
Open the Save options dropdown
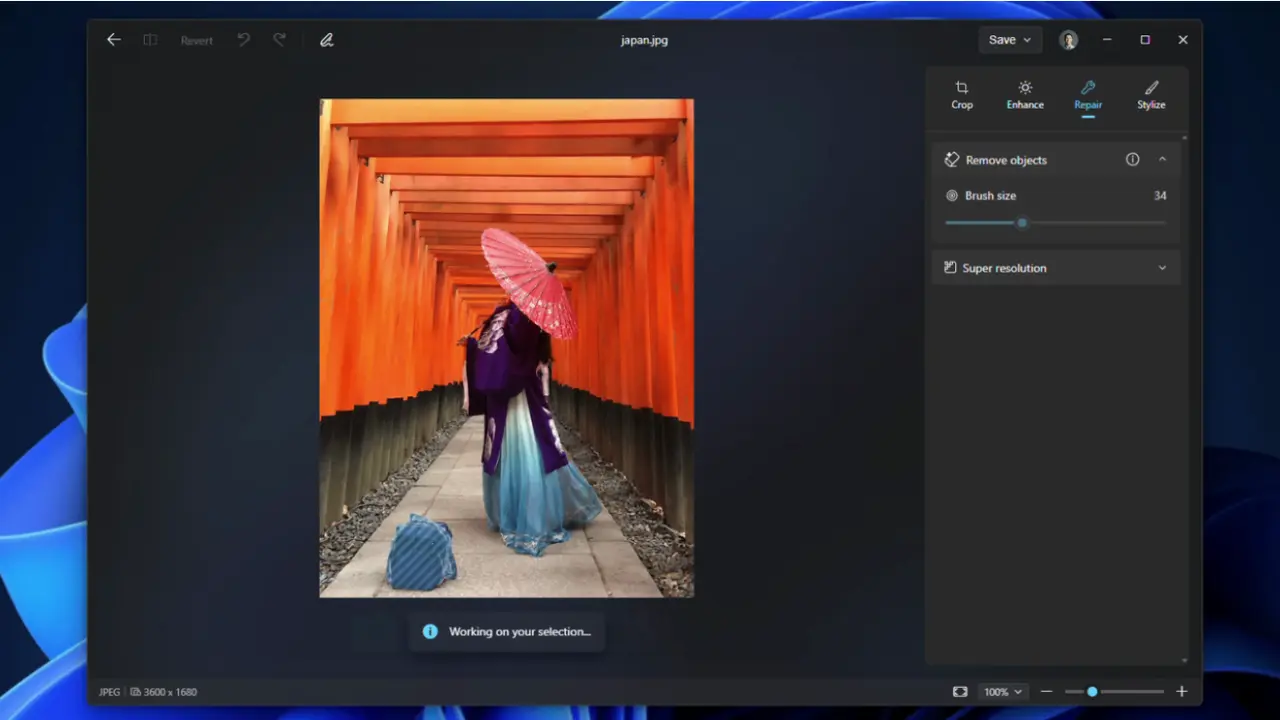point(1010,40)
